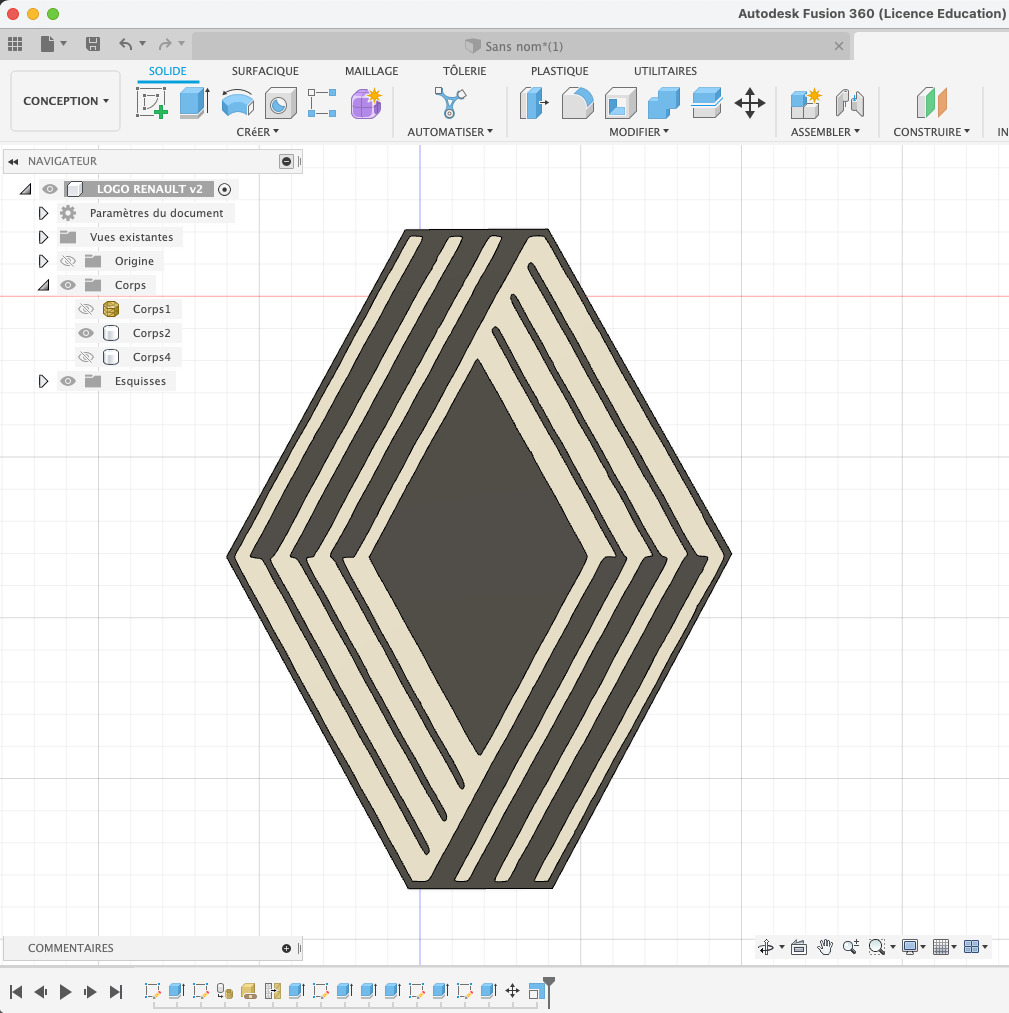Viewport: 1009px width, 1013px height.
Task: Click the Move/Copy arrows icon
Action: [x=750, y=103]
